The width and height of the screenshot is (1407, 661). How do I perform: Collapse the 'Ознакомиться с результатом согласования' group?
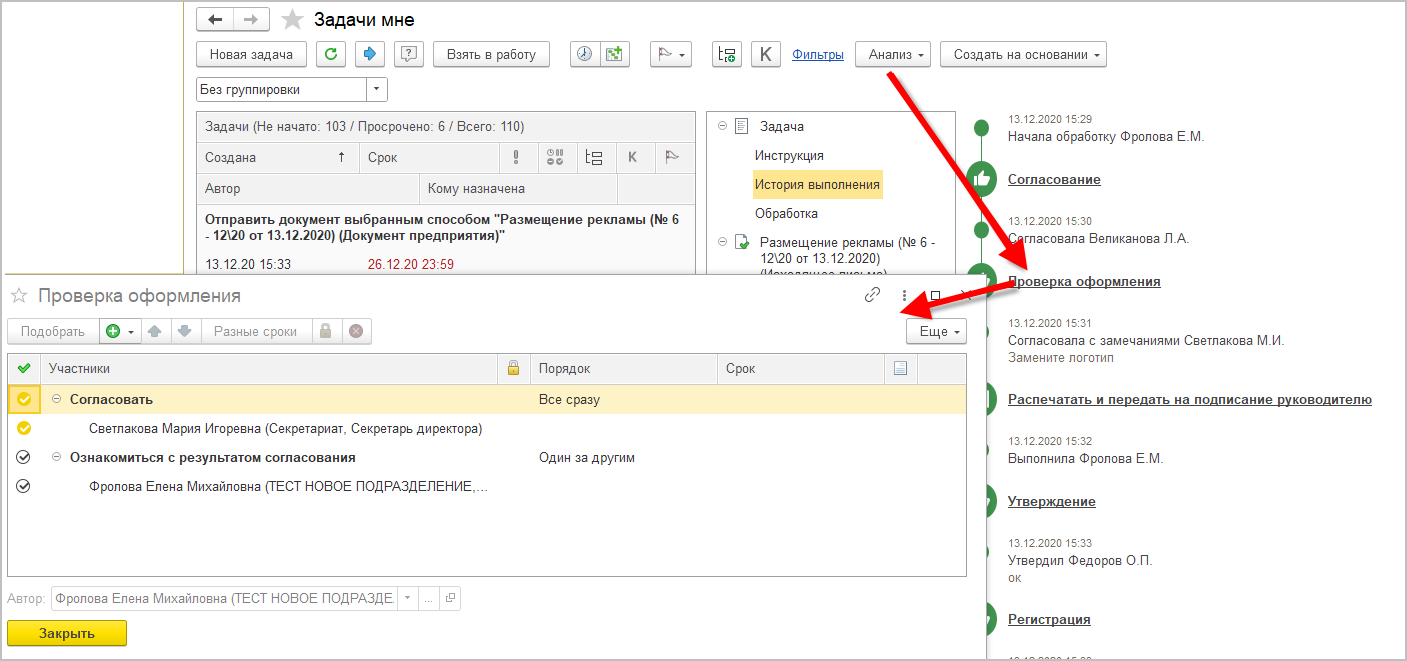[57, 457]
